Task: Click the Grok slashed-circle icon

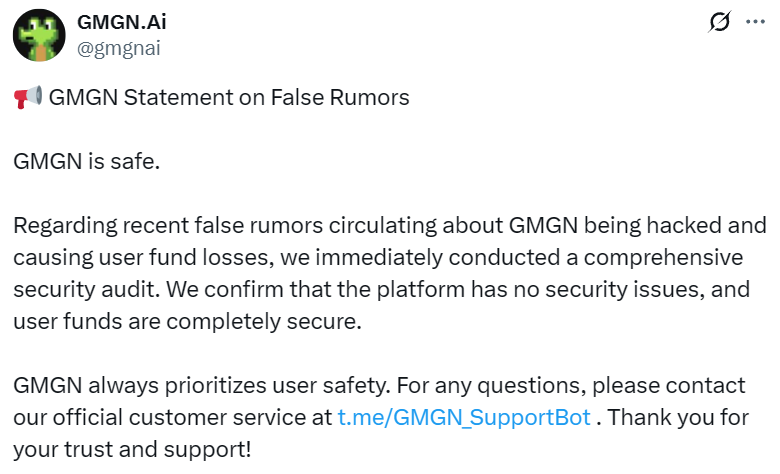Action: (x=718, y=22)
